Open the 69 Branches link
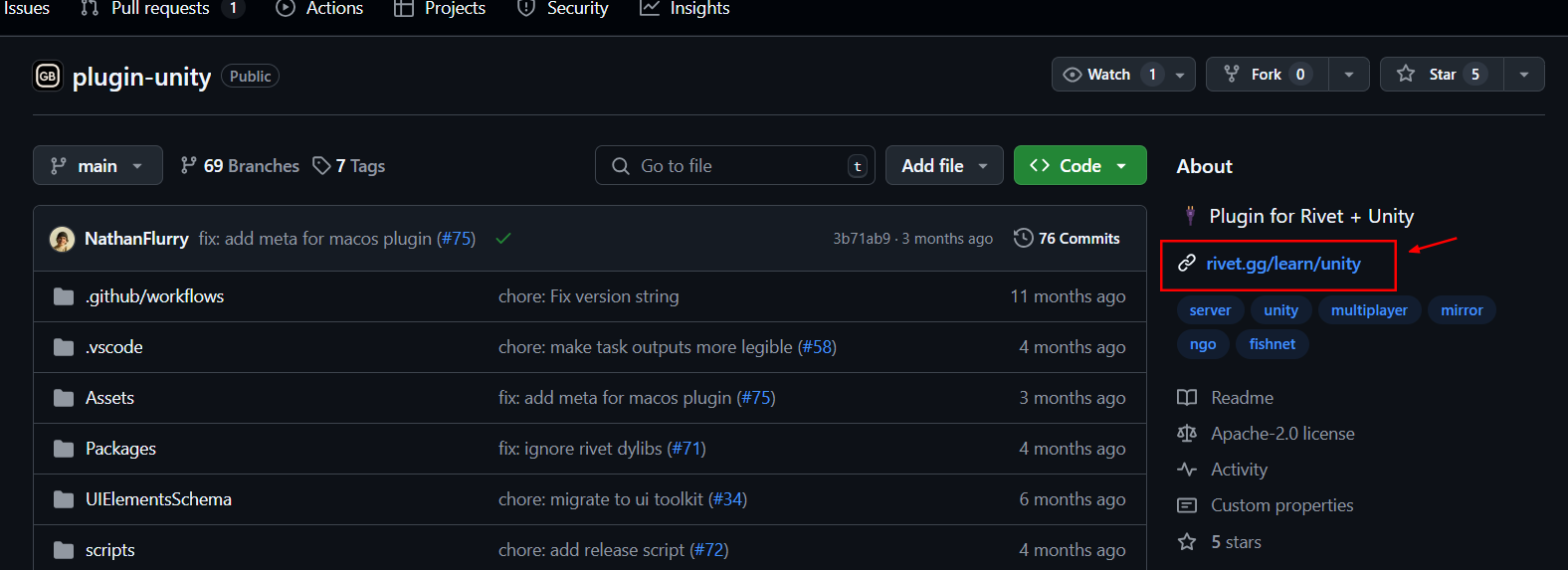 [x=240, y=166]
